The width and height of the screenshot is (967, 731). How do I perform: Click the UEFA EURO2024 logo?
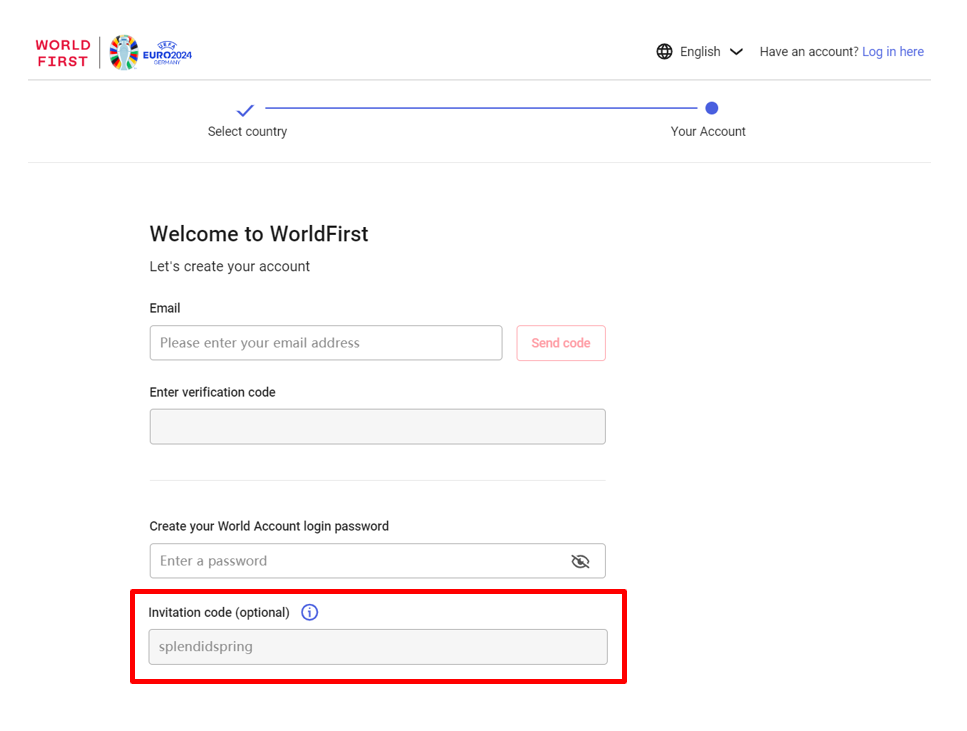point(150,53)
